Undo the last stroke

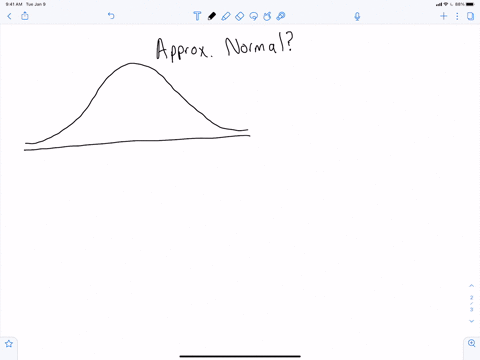point(111,16)
